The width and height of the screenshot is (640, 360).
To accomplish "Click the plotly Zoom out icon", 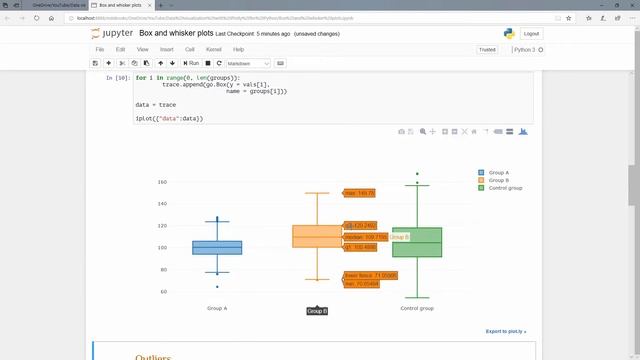I will (x=454, y=131).
